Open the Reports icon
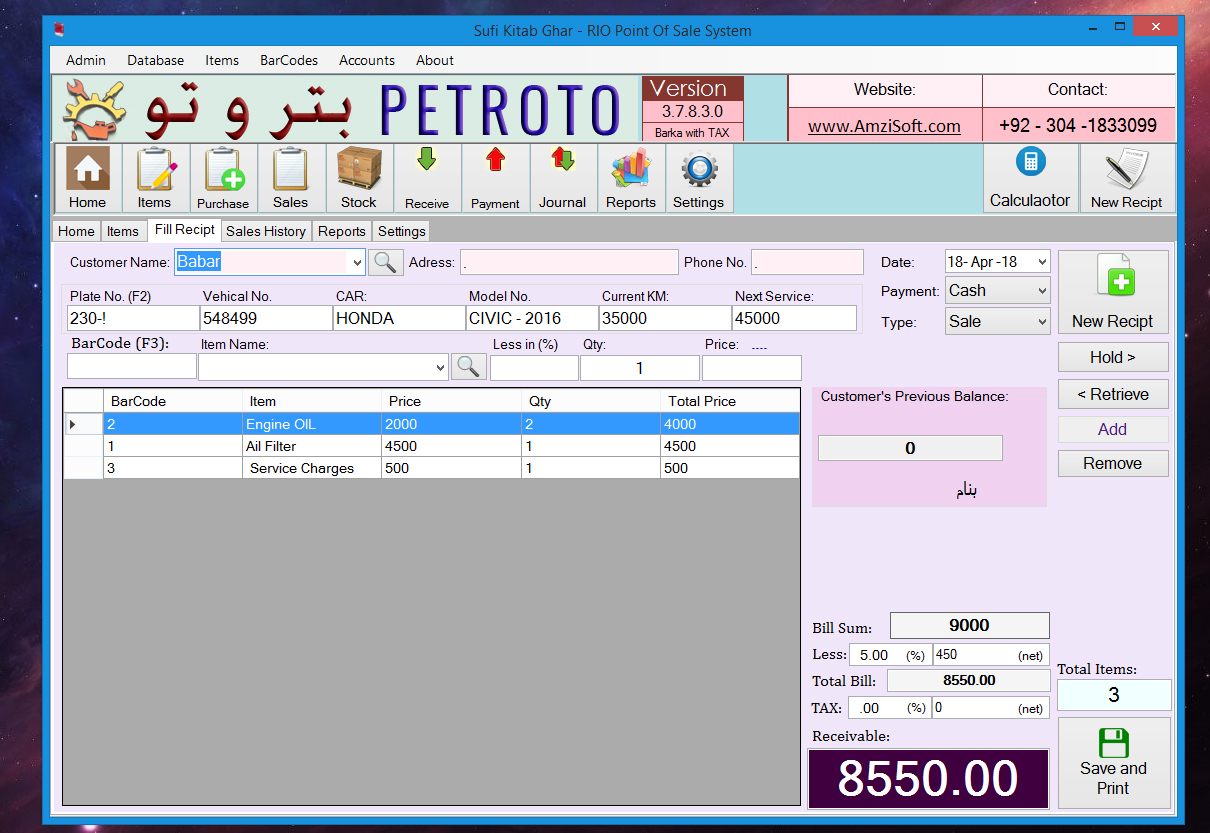 630,177
